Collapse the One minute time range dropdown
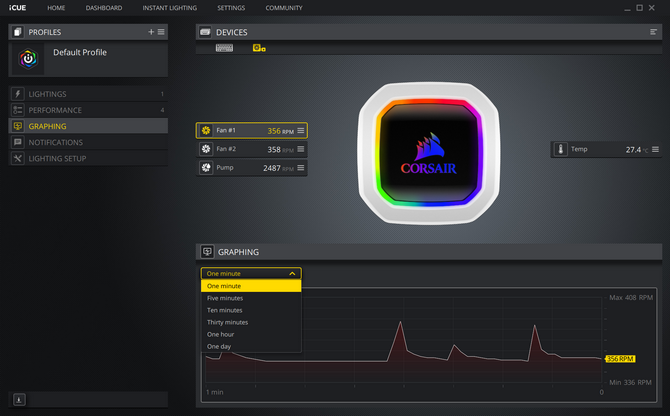The width and height of the screenshot is (670, 416). click(x=251, y=273)
